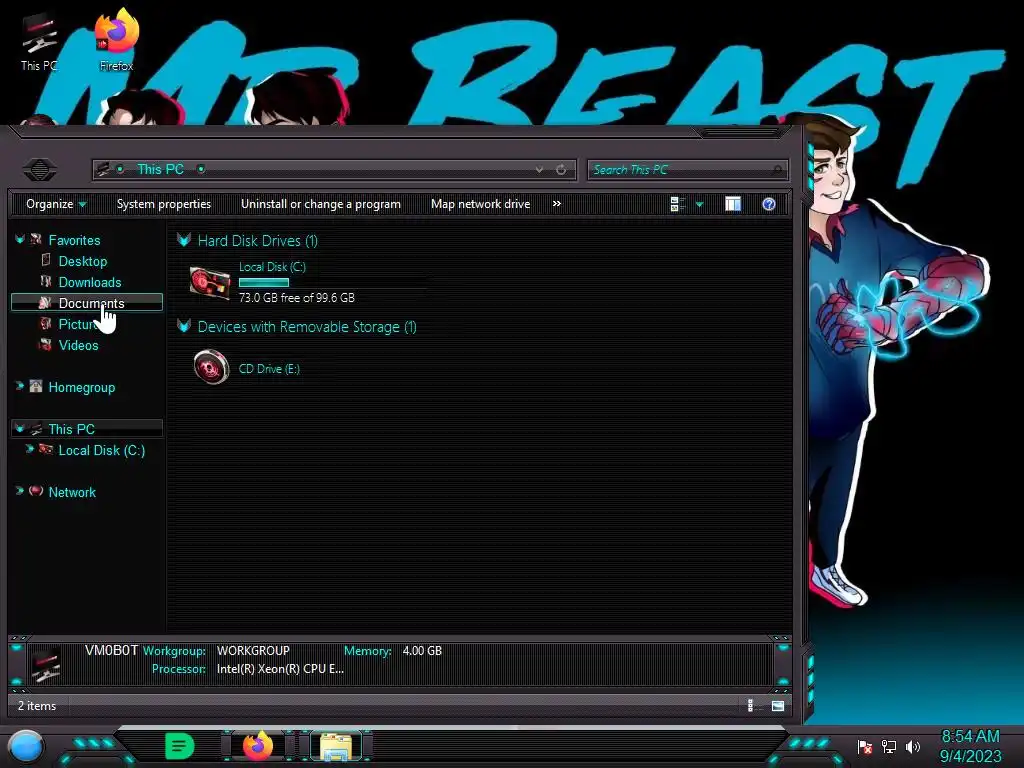Image resolution: width=1024 pixels, height=768 pixels.
Task: Collapse the Favorites tree group
Action: (x=20, y=240)
